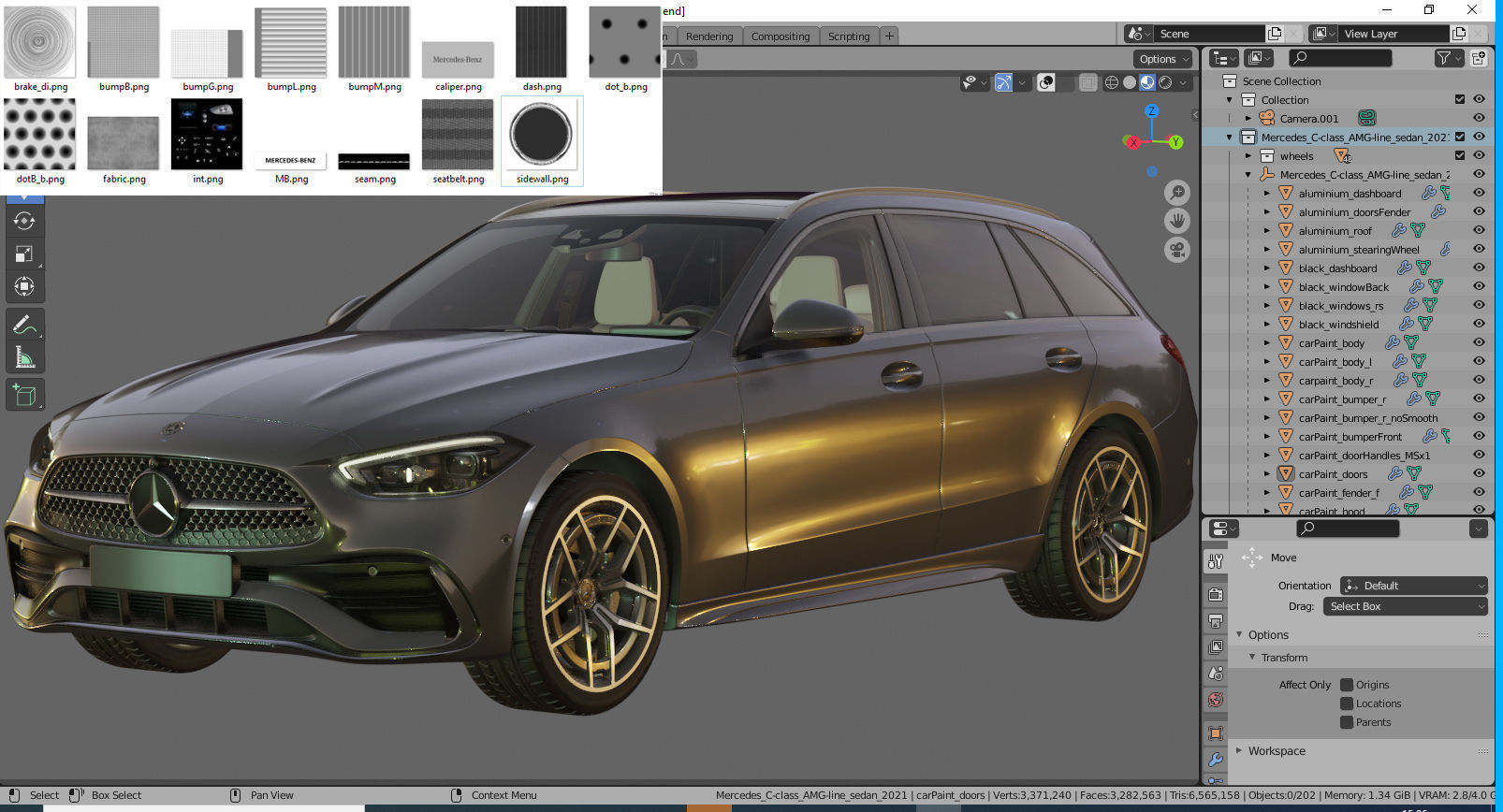Select the Rotate tool in left toolbar
Viewport: 1503px width, 812px height.
tap(24, 222)
